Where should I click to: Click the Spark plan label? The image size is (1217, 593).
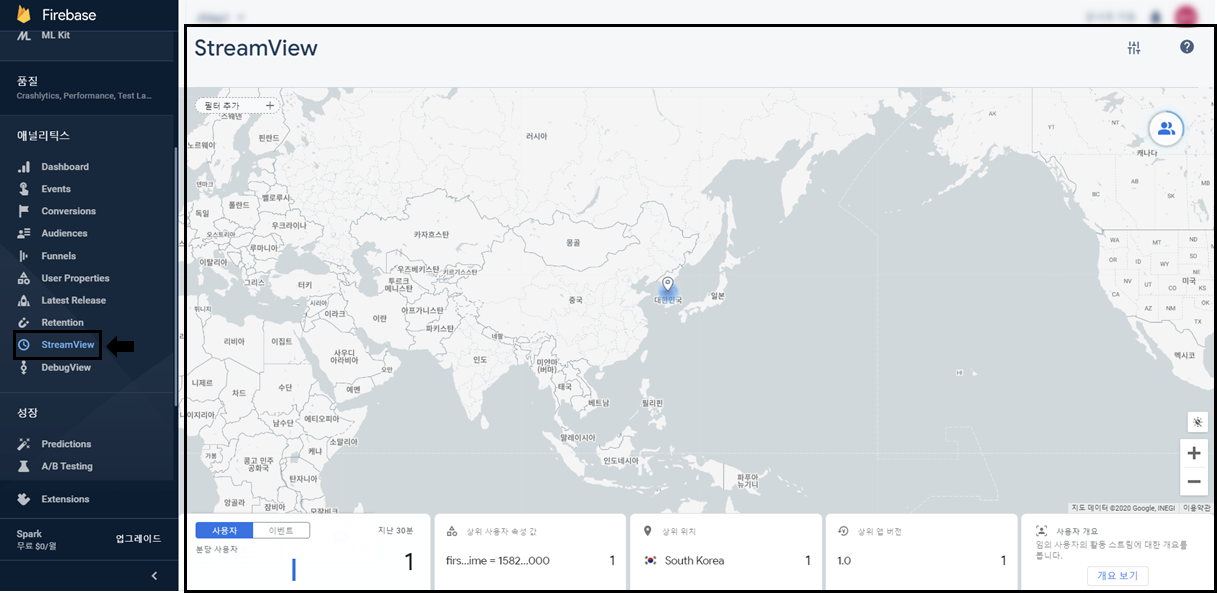coord(29,534)
